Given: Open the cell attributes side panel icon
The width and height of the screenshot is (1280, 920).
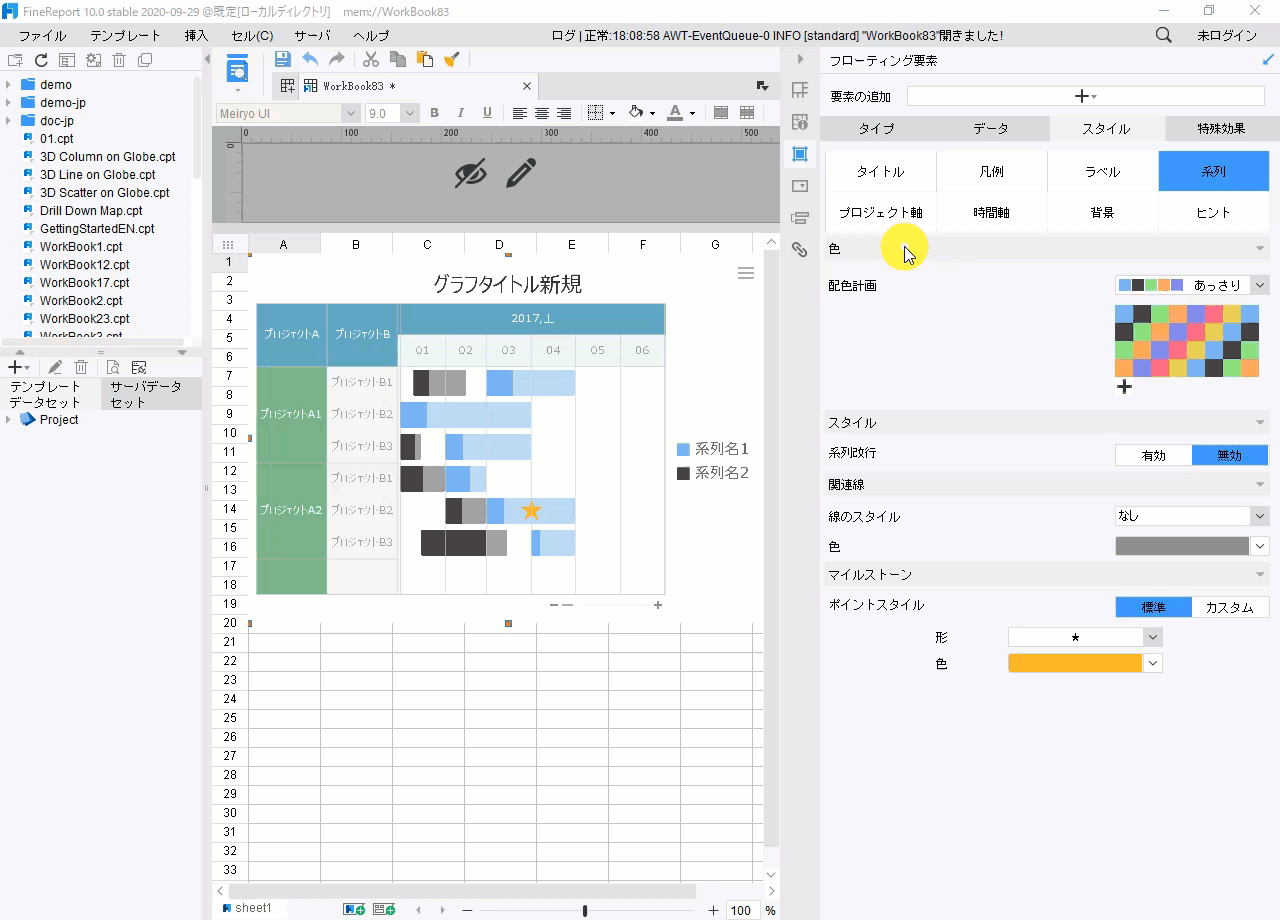Looking at the screenshot, I should click(800, 122).
